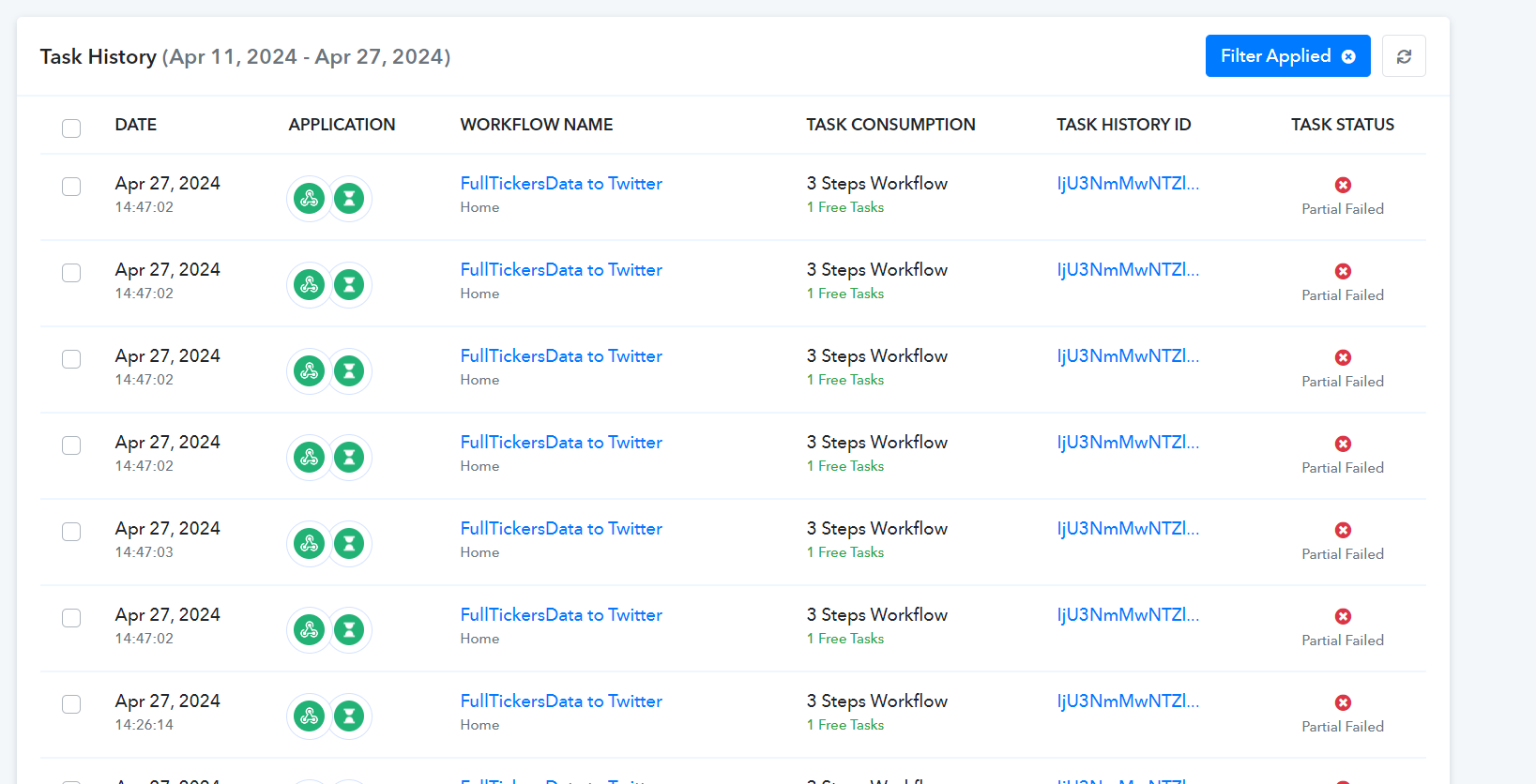Click the TASK CONSUMPTION column header

tap(890, 125)
